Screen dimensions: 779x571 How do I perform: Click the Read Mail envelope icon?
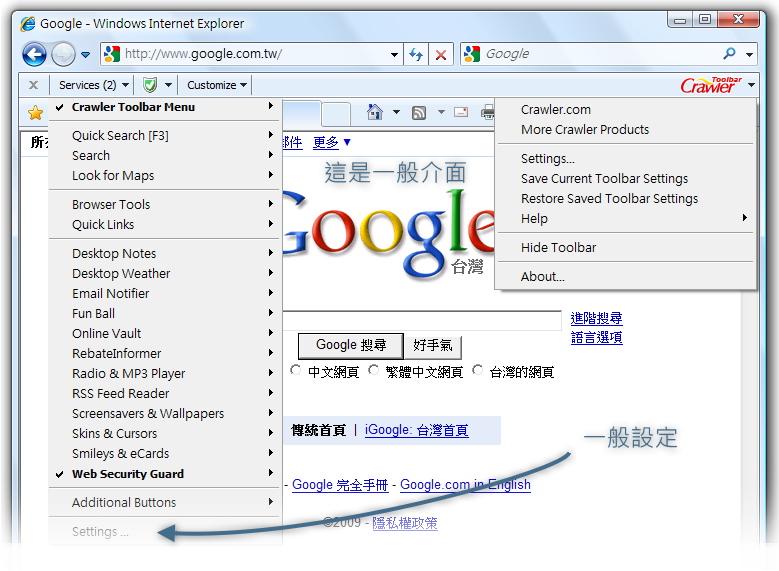[461, 112]
